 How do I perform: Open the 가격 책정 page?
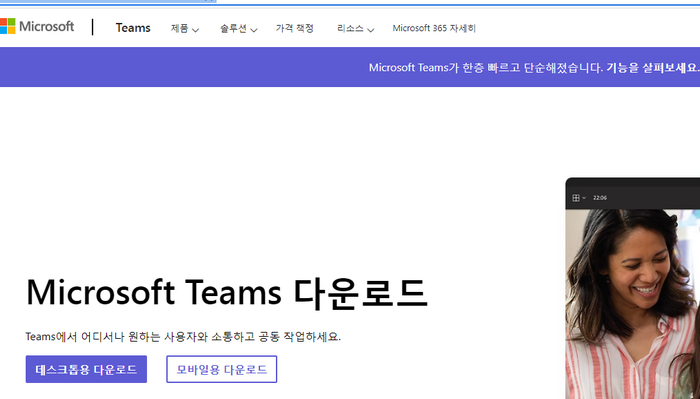pos(295,28)
